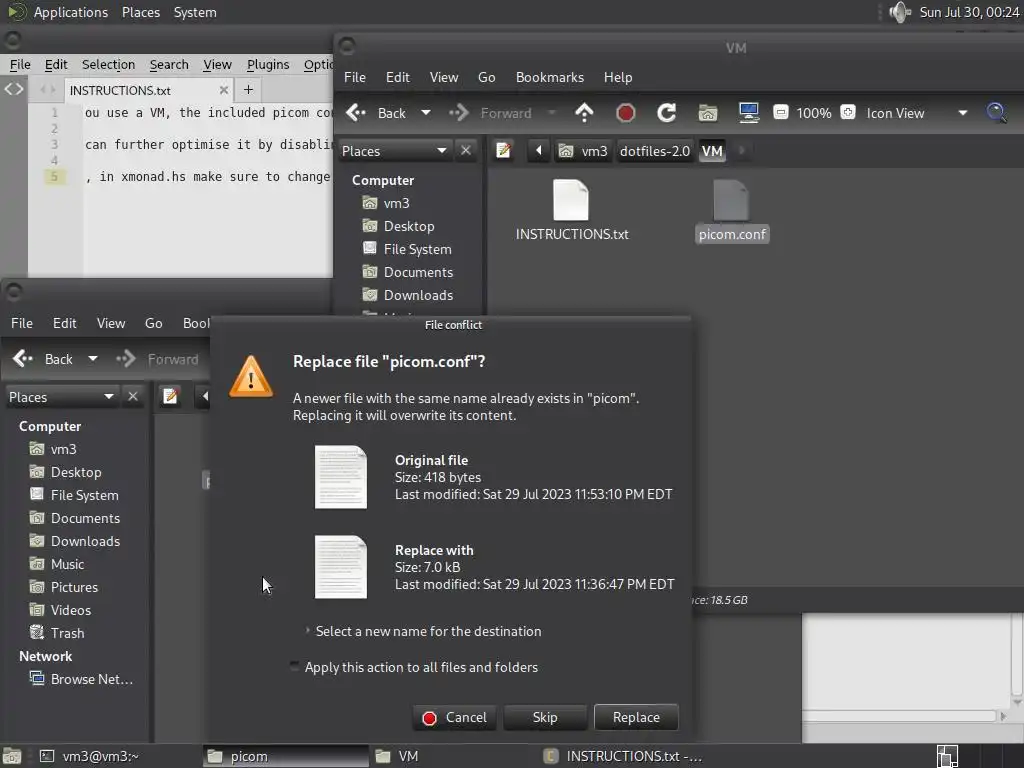Zoom in in VM window
Image resolution: width=1024 pixels, height=768 pixels.
[848, 112]
